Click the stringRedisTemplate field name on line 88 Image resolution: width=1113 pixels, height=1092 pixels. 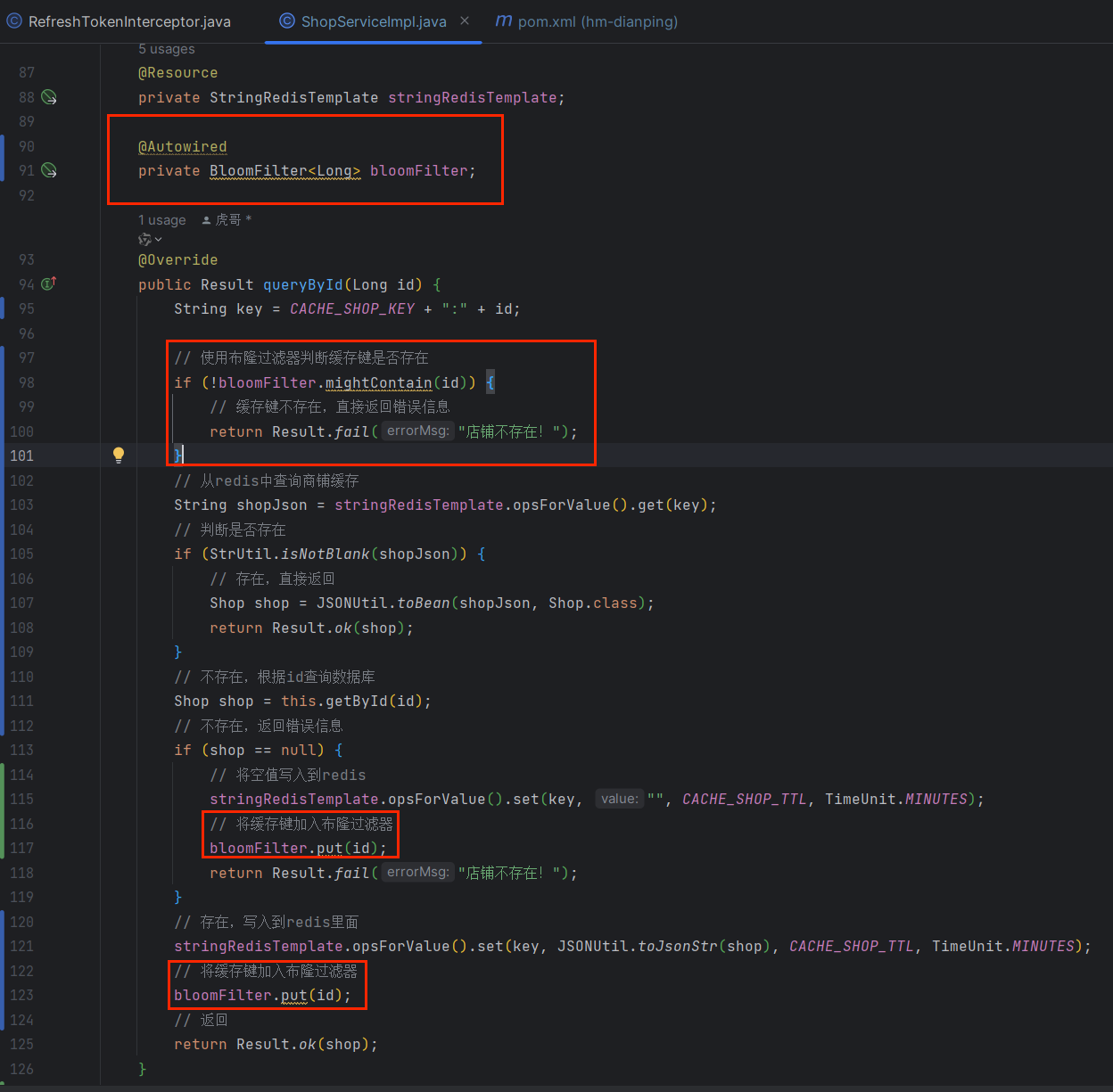[472, 97]
